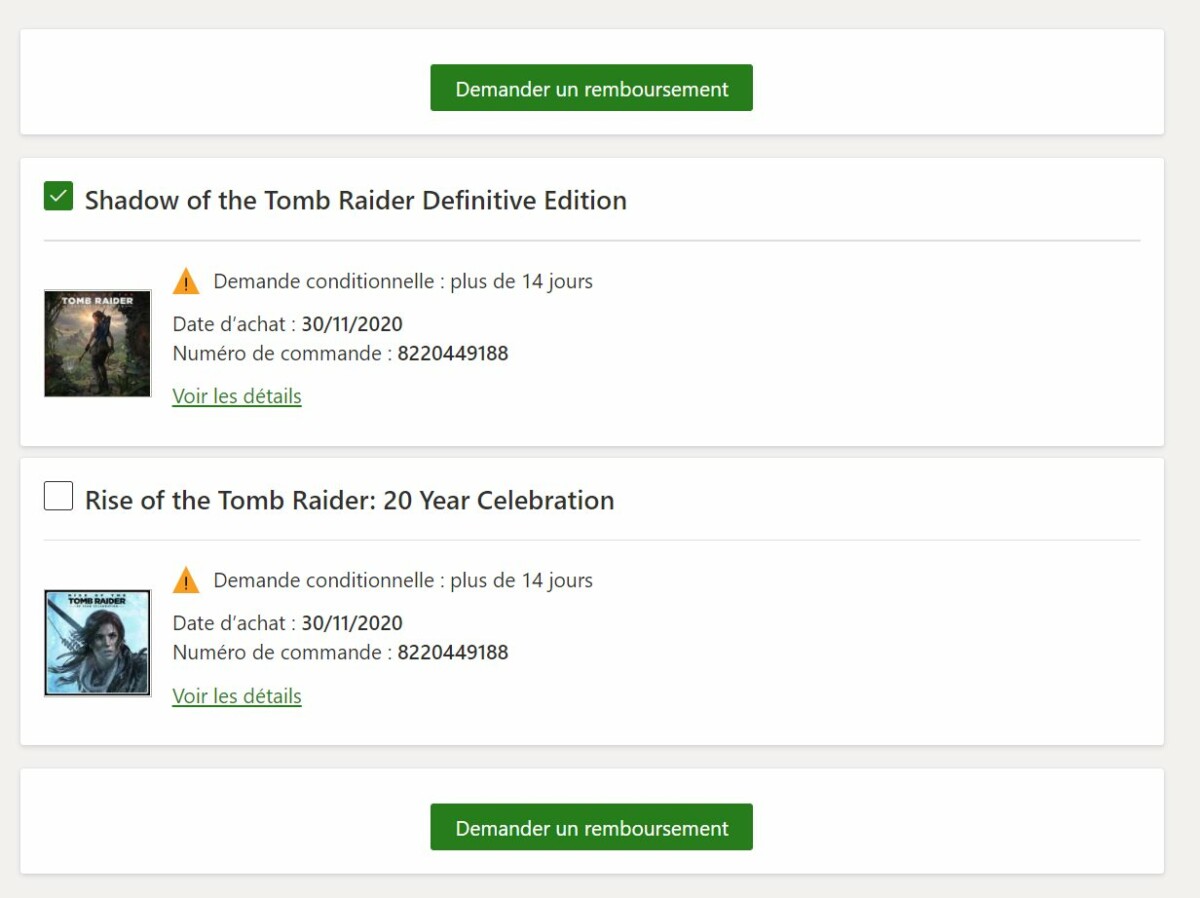Uncheck Shadow of the Tomb Raider checkbox
1200x898 pixels.
coord(58,196)
